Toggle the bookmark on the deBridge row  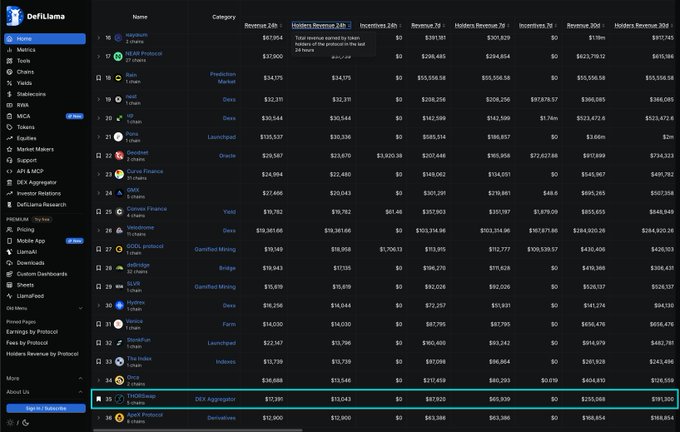click(98, 268)
